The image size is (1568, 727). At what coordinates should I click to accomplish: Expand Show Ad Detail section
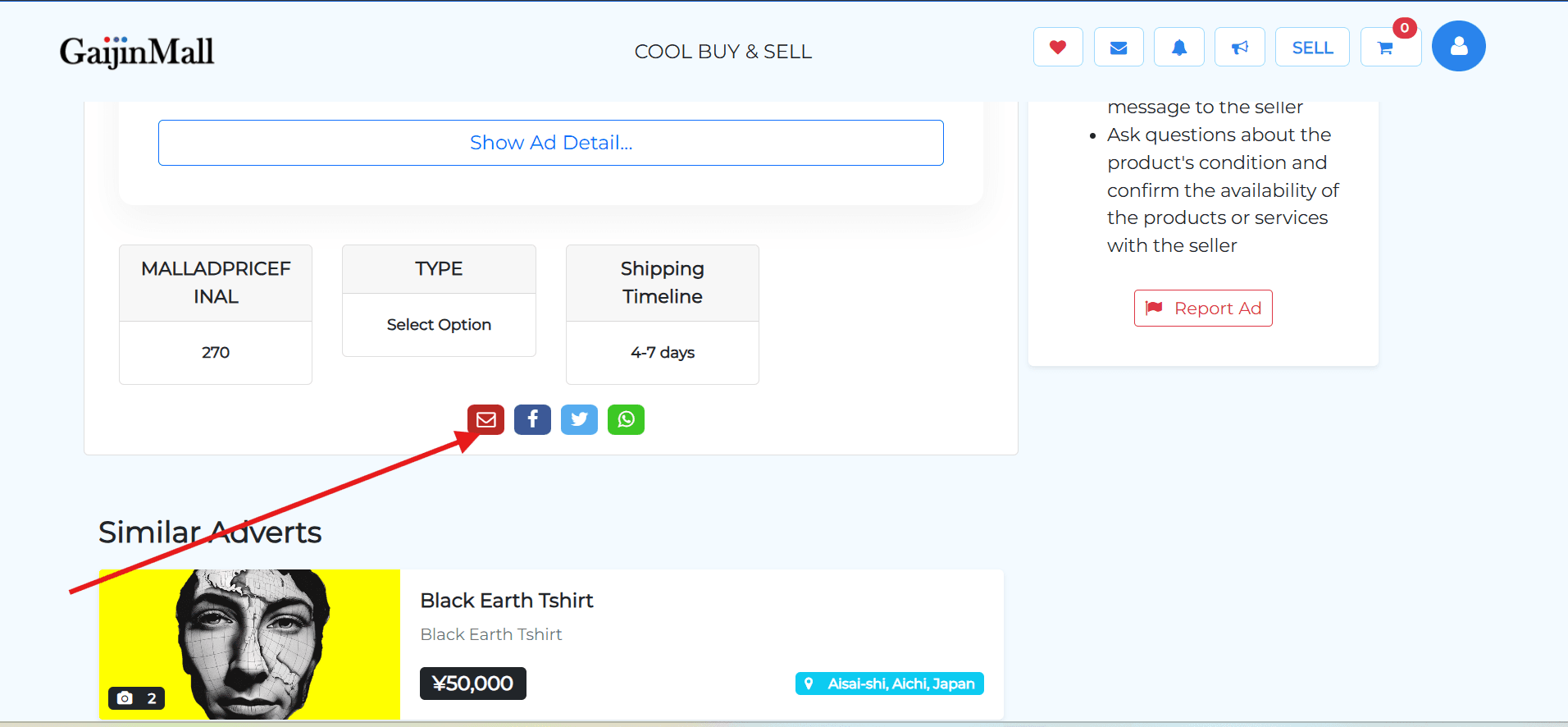tap(550, 143)
